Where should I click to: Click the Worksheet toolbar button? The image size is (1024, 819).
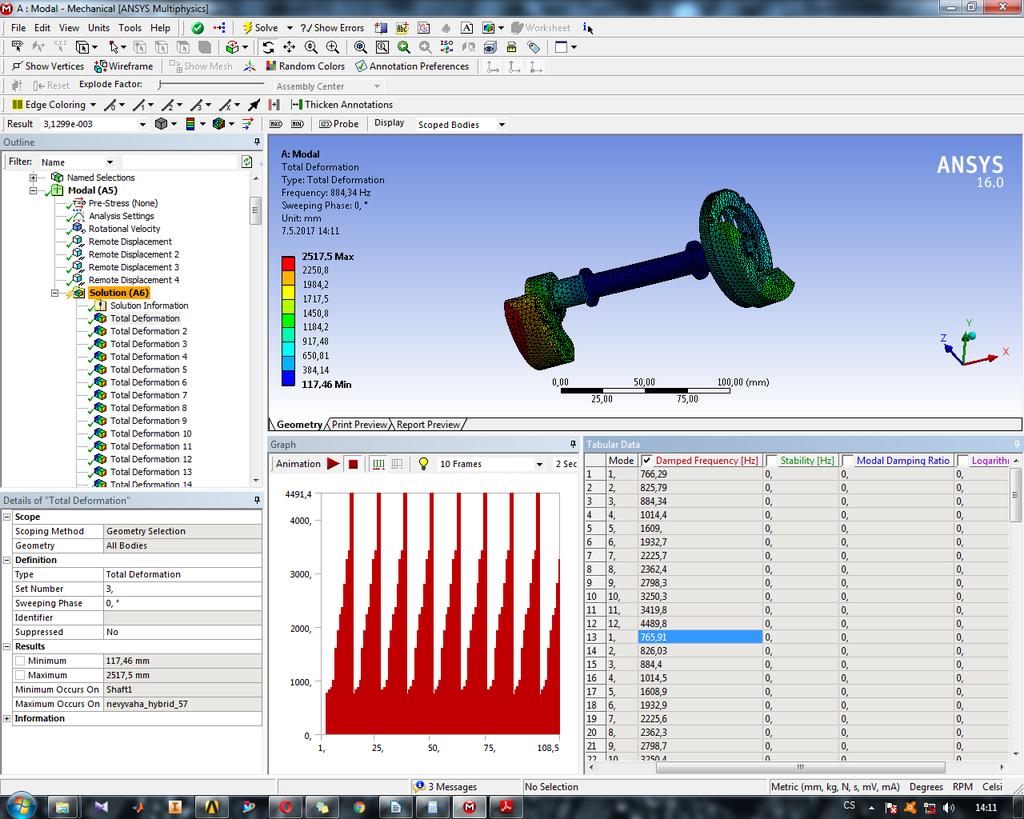(x=541, y=27)
